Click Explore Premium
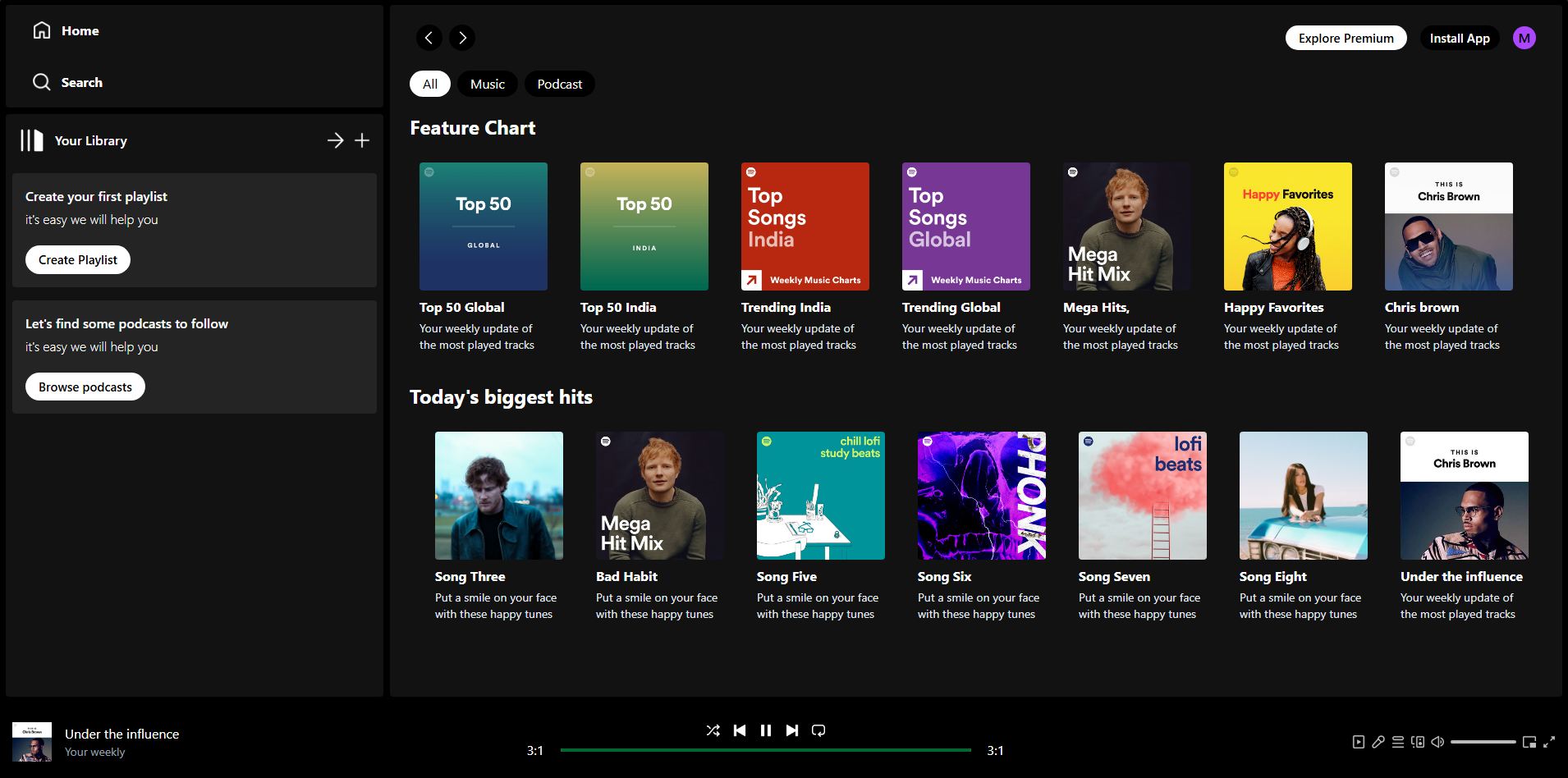Image resolution: width=1568 pixels, height=778 pixels. point(1346,38)
